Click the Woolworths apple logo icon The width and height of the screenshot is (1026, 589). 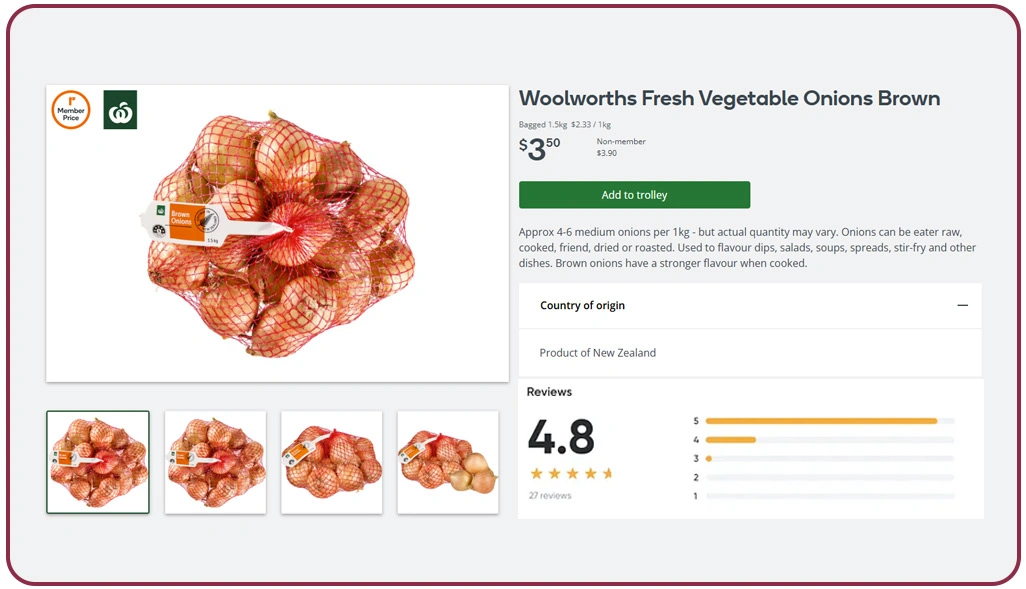118,110
